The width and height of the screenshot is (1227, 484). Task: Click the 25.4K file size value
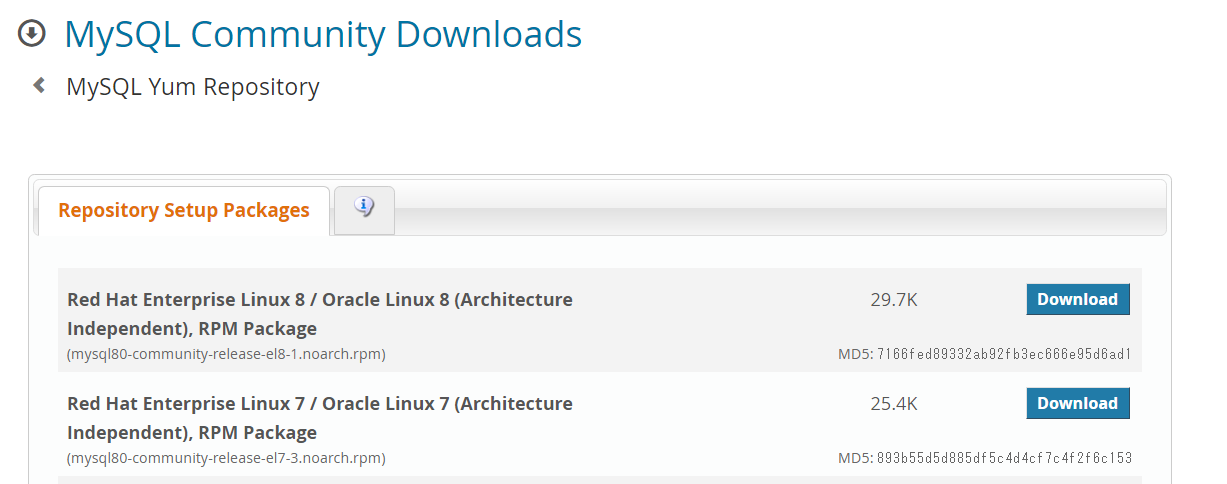894,404
